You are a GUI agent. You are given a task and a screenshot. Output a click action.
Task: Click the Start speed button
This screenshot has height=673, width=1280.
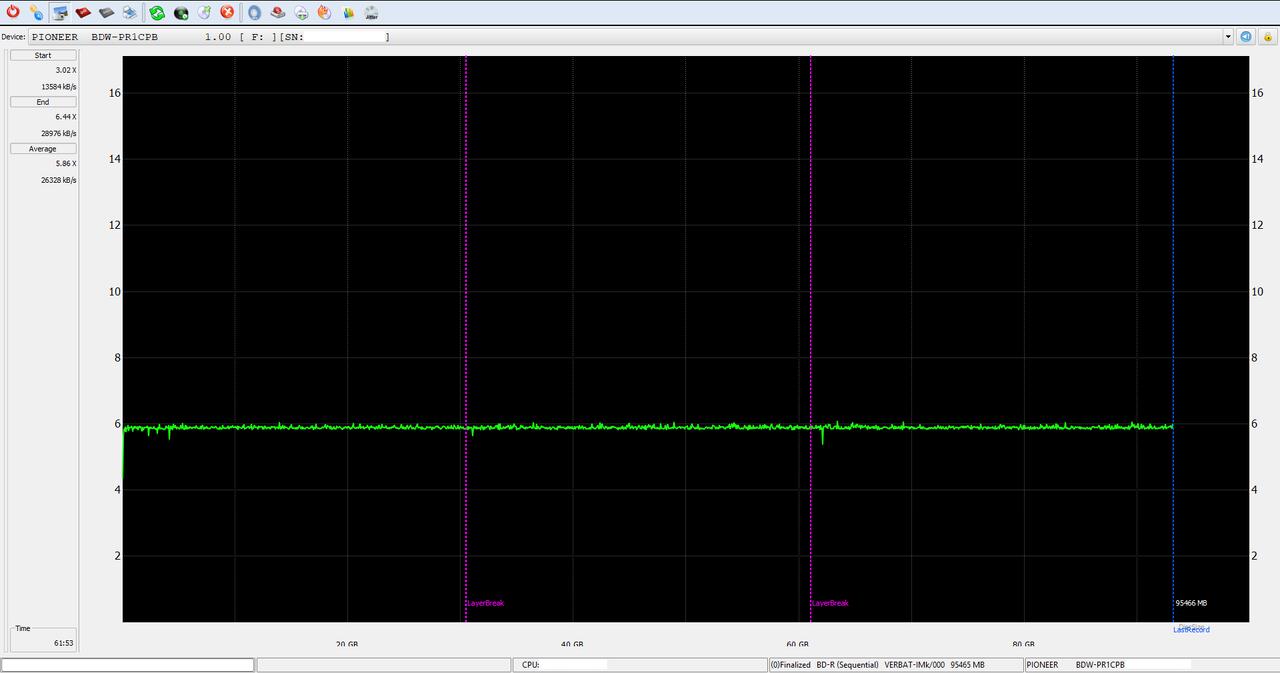click(43, 55)
